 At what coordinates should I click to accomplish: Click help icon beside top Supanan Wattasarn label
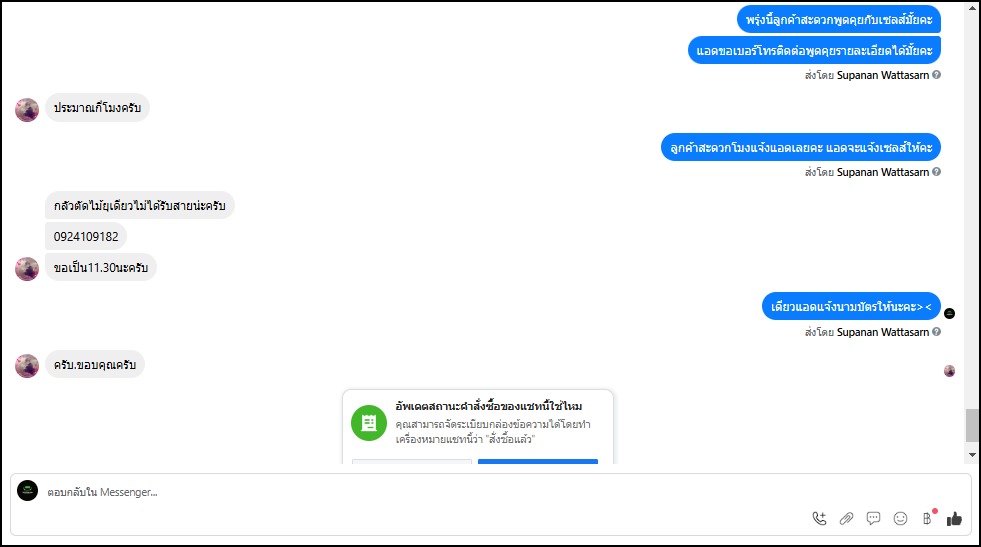(937, 74)
